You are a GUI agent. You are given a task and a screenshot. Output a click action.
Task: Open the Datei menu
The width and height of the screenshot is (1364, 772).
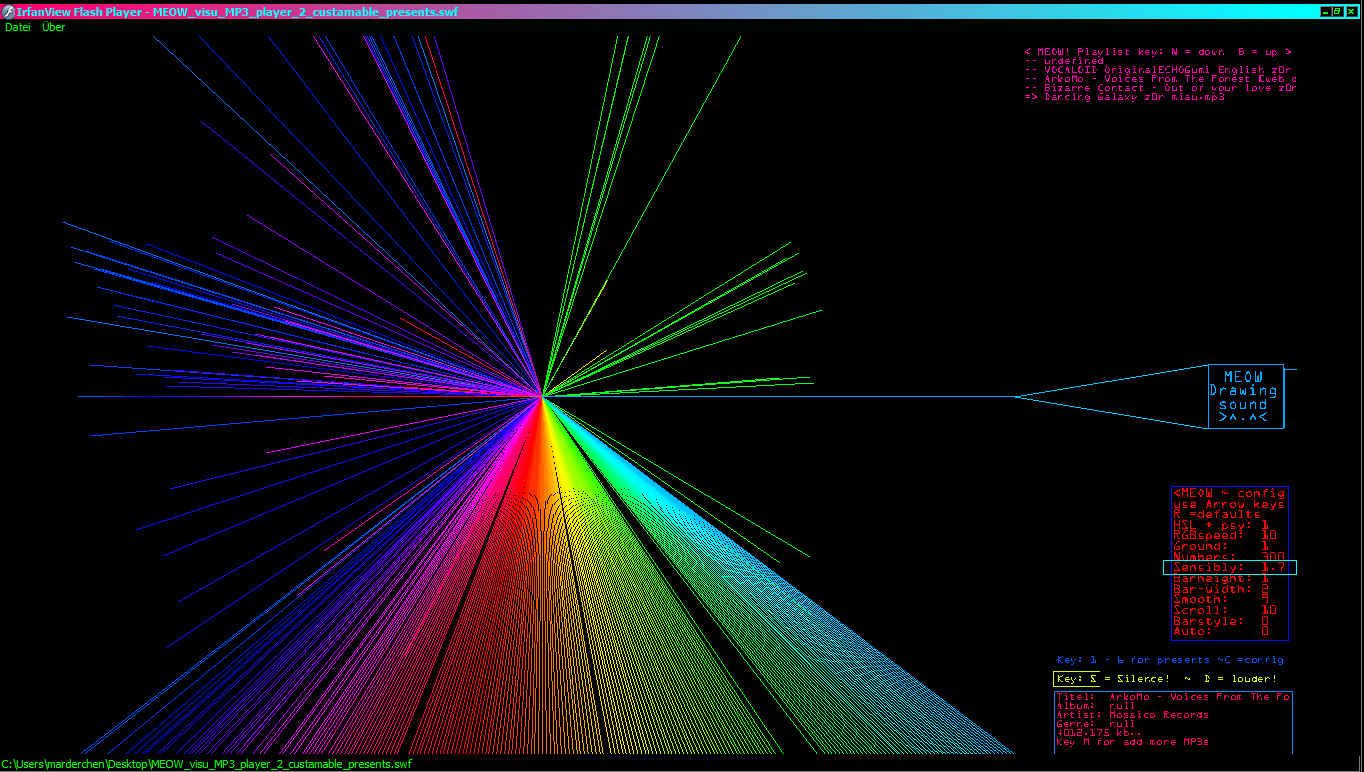point(18,27)
